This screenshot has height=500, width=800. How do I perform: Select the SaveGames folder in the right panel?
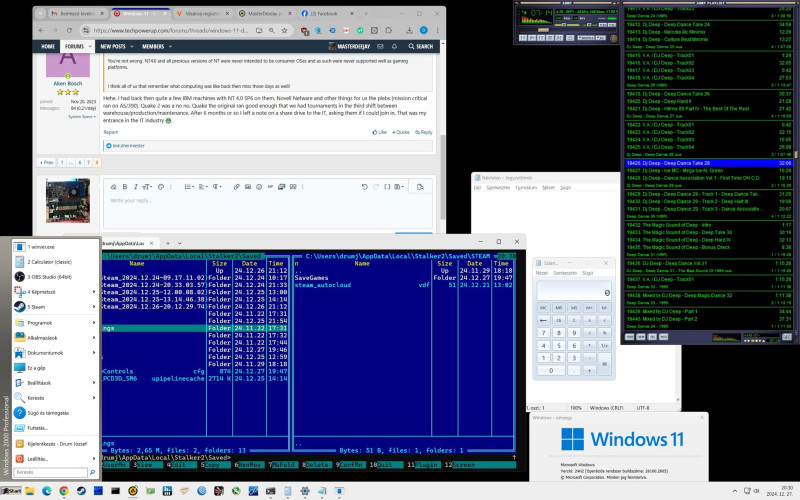coord(311,278)
